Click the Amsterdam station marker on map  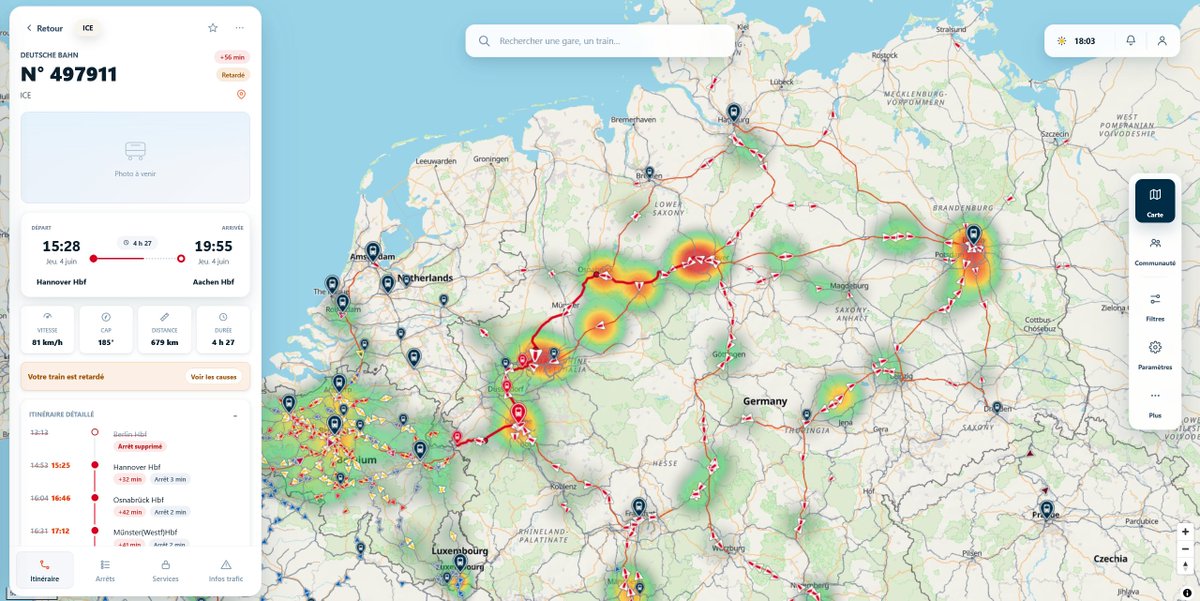373,251
